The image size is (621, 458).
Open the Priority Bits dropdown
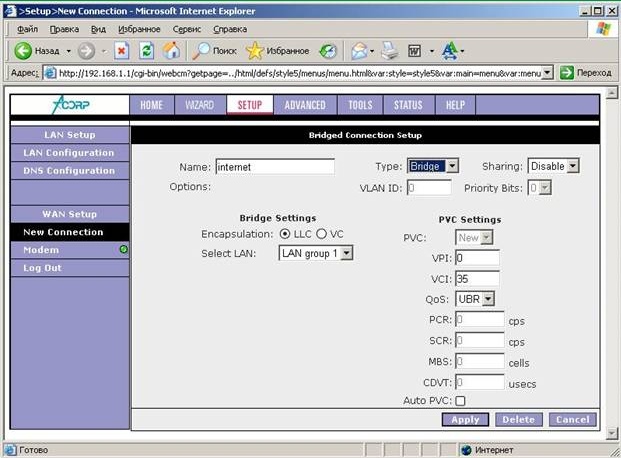(x=539, y=188)
